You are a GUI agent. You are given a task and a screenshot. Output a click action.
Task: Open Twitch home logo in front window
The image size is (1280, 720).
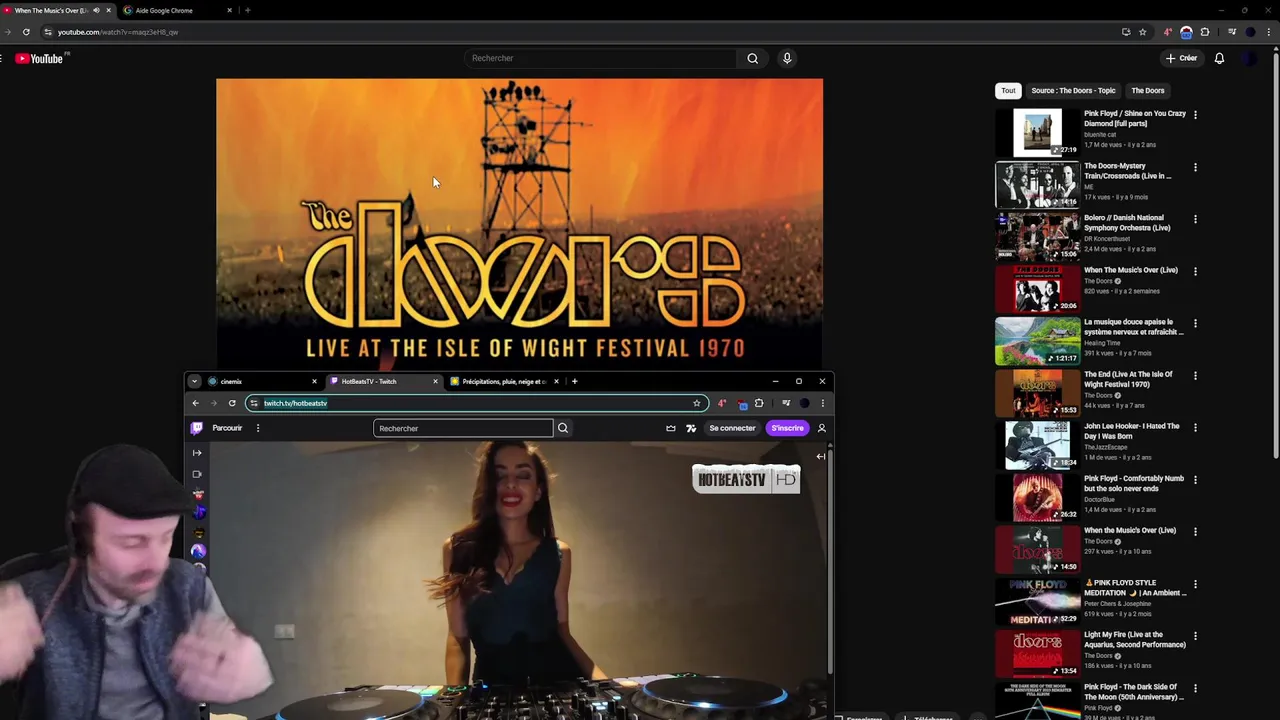pyautogui.click(x=196, y=428)
